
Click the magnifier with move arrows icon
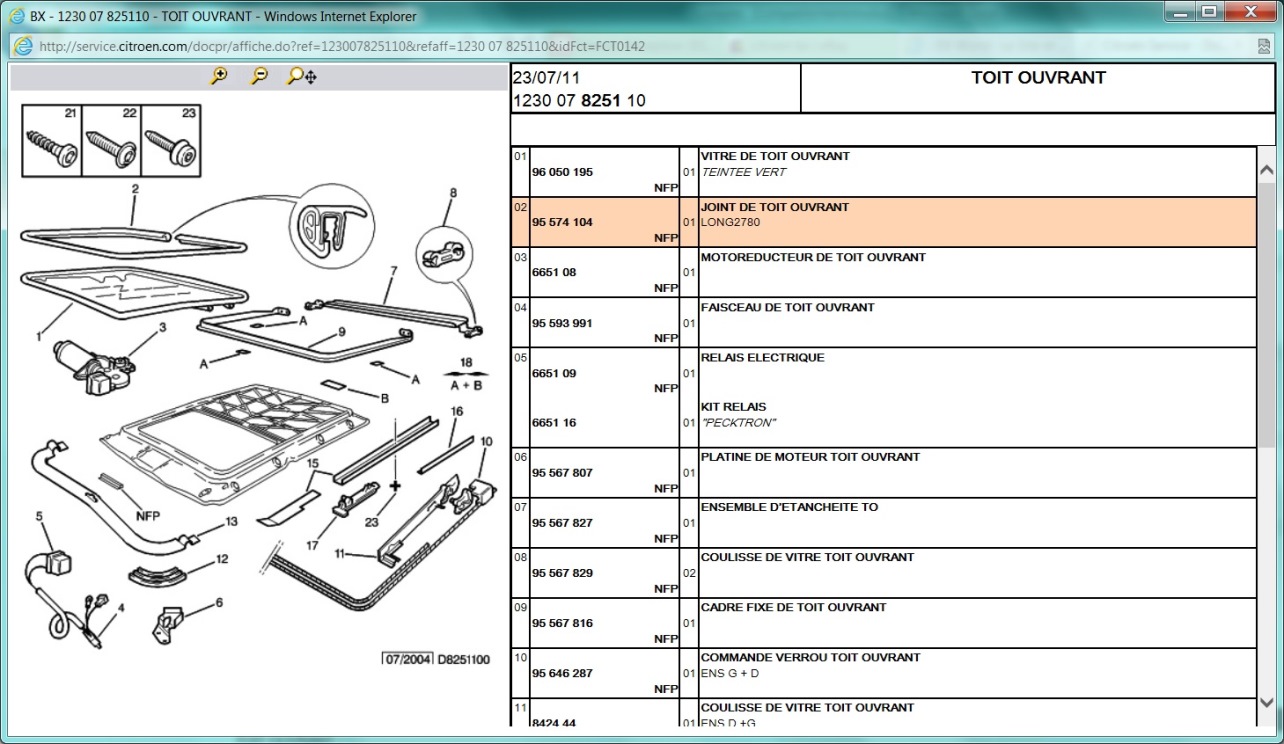pyautogui.click(x=301, y=76)
